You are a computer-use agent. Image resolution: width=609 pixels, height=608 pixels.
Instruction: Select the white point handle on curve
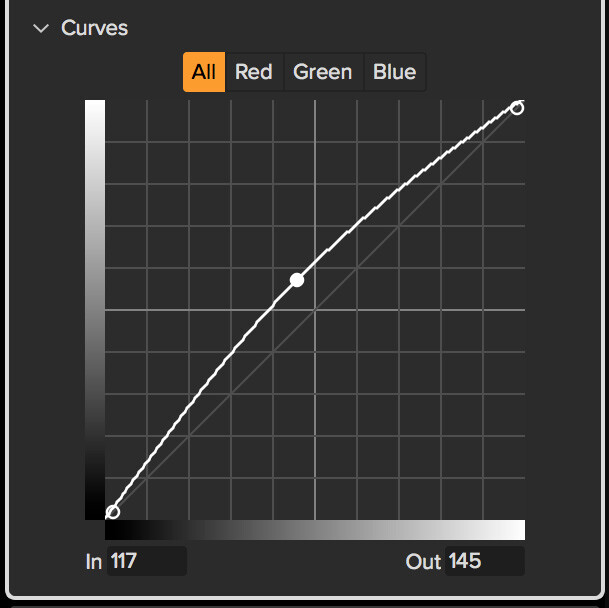[x=517, y=108]
